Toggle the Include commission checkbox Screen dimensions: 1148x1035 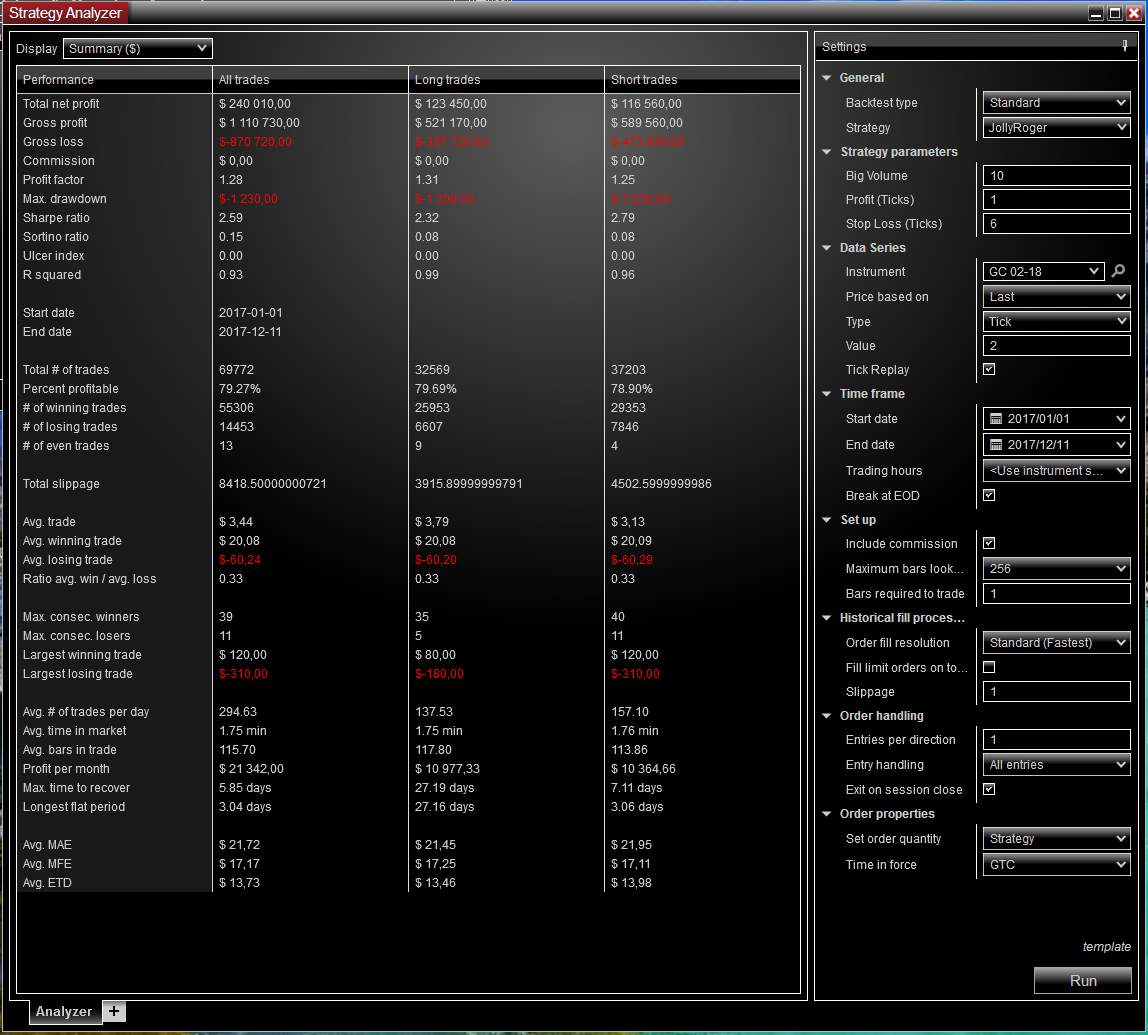pyautogui.click(x=989, y=543)
